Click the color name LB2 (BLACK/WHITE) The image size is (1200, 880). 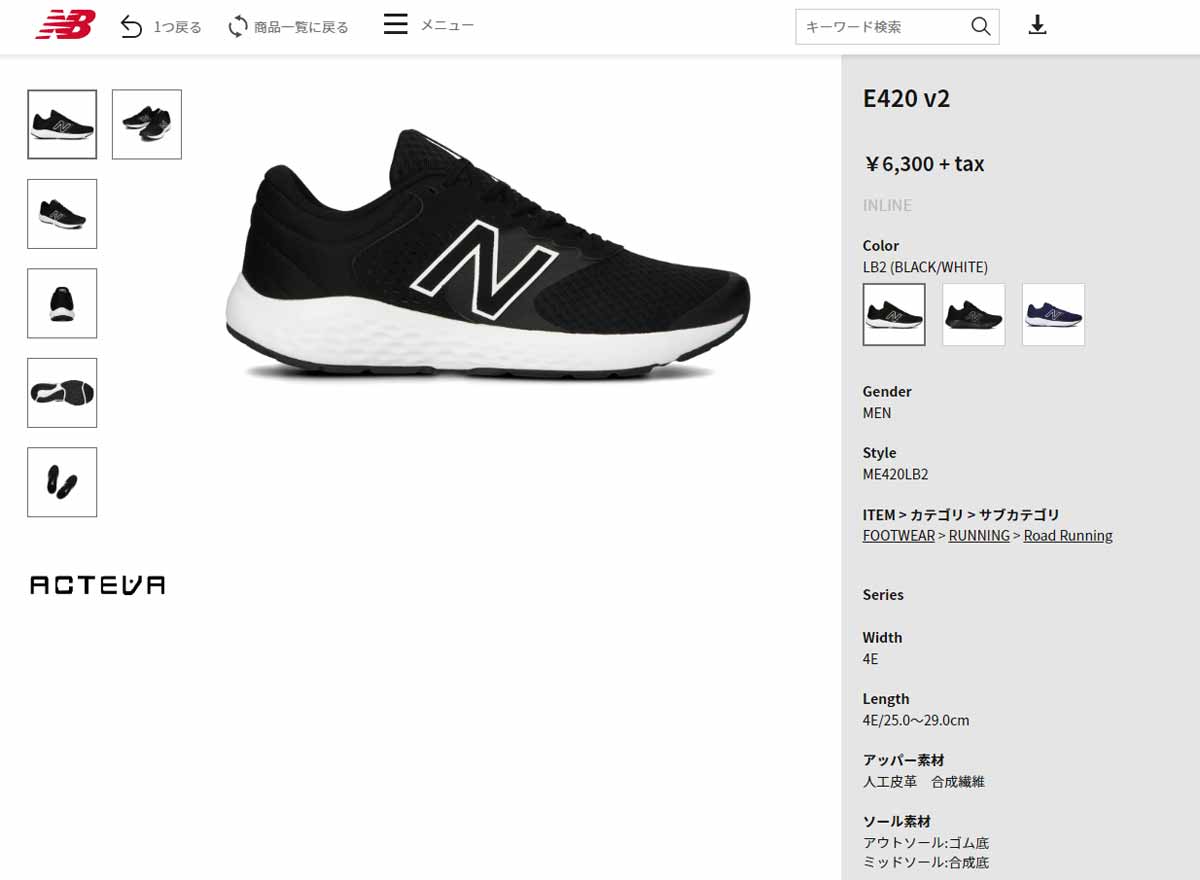pyautogui.click(x=925, y=268)
